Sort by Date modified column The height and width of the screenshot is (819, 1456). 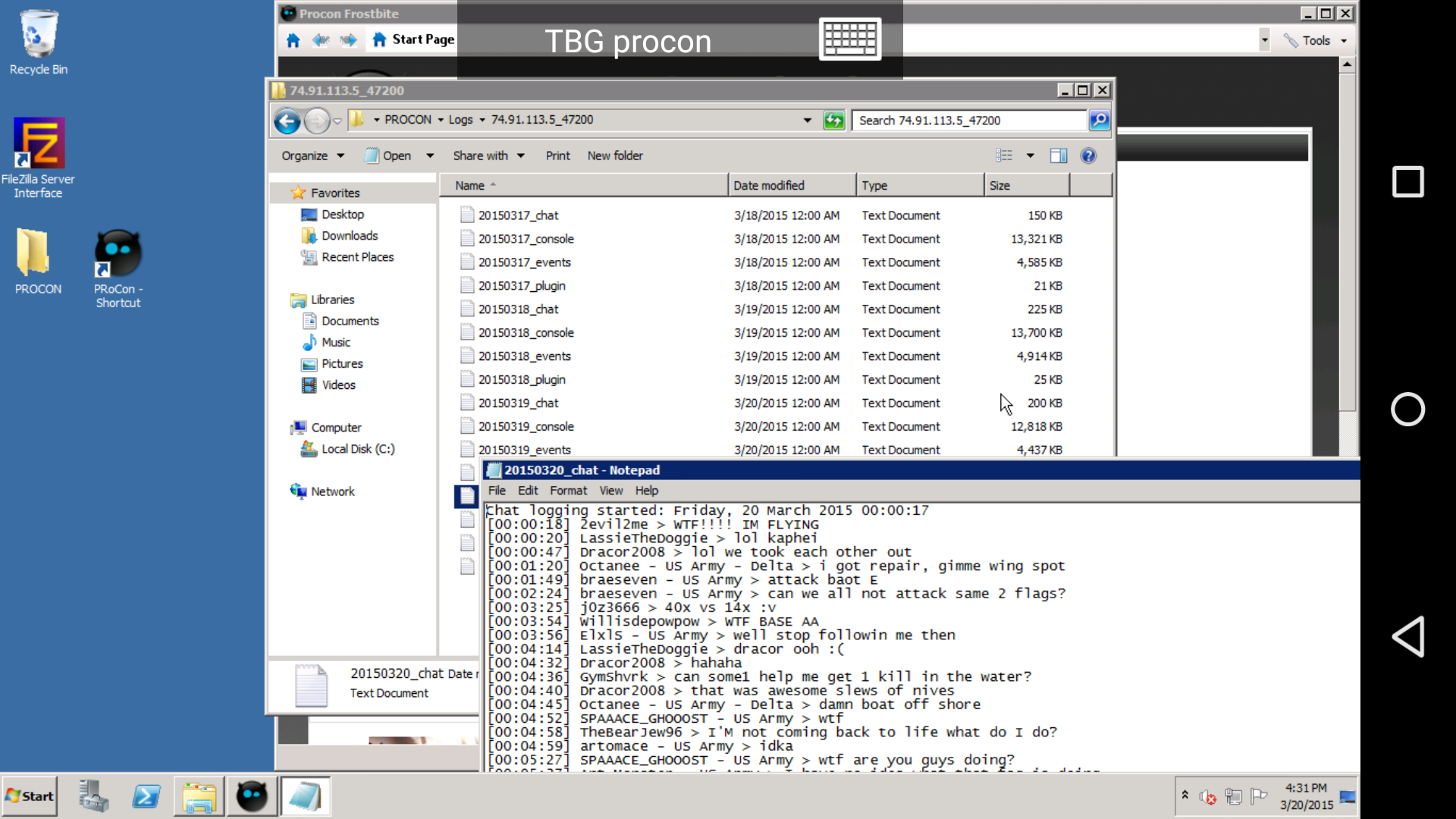(x=792, y=185)
